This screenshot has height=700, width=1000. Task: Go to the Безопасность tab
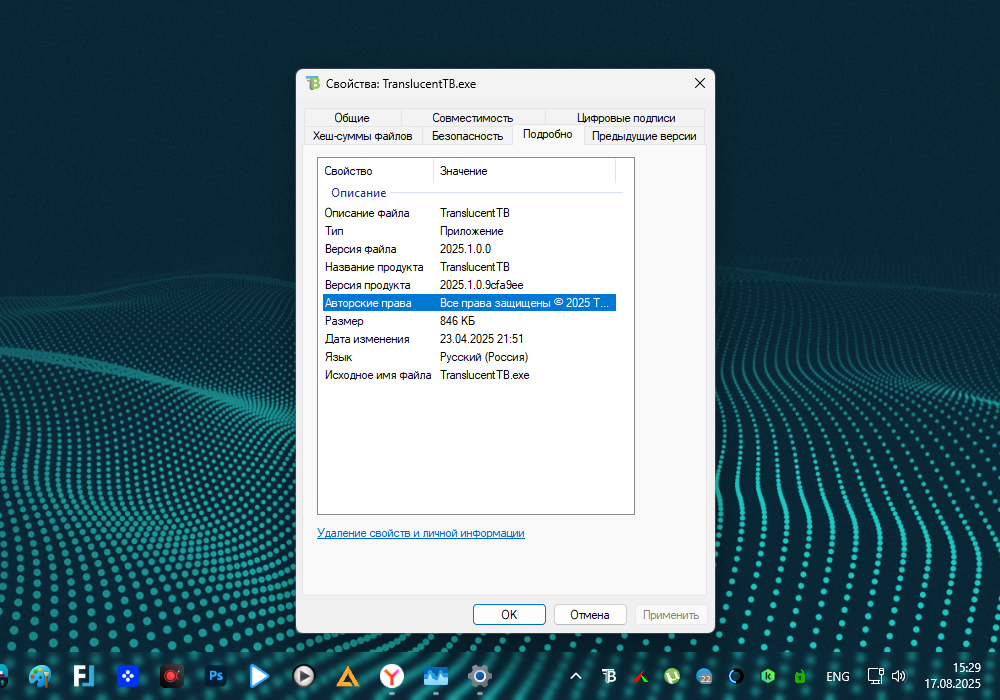(467, 136)
